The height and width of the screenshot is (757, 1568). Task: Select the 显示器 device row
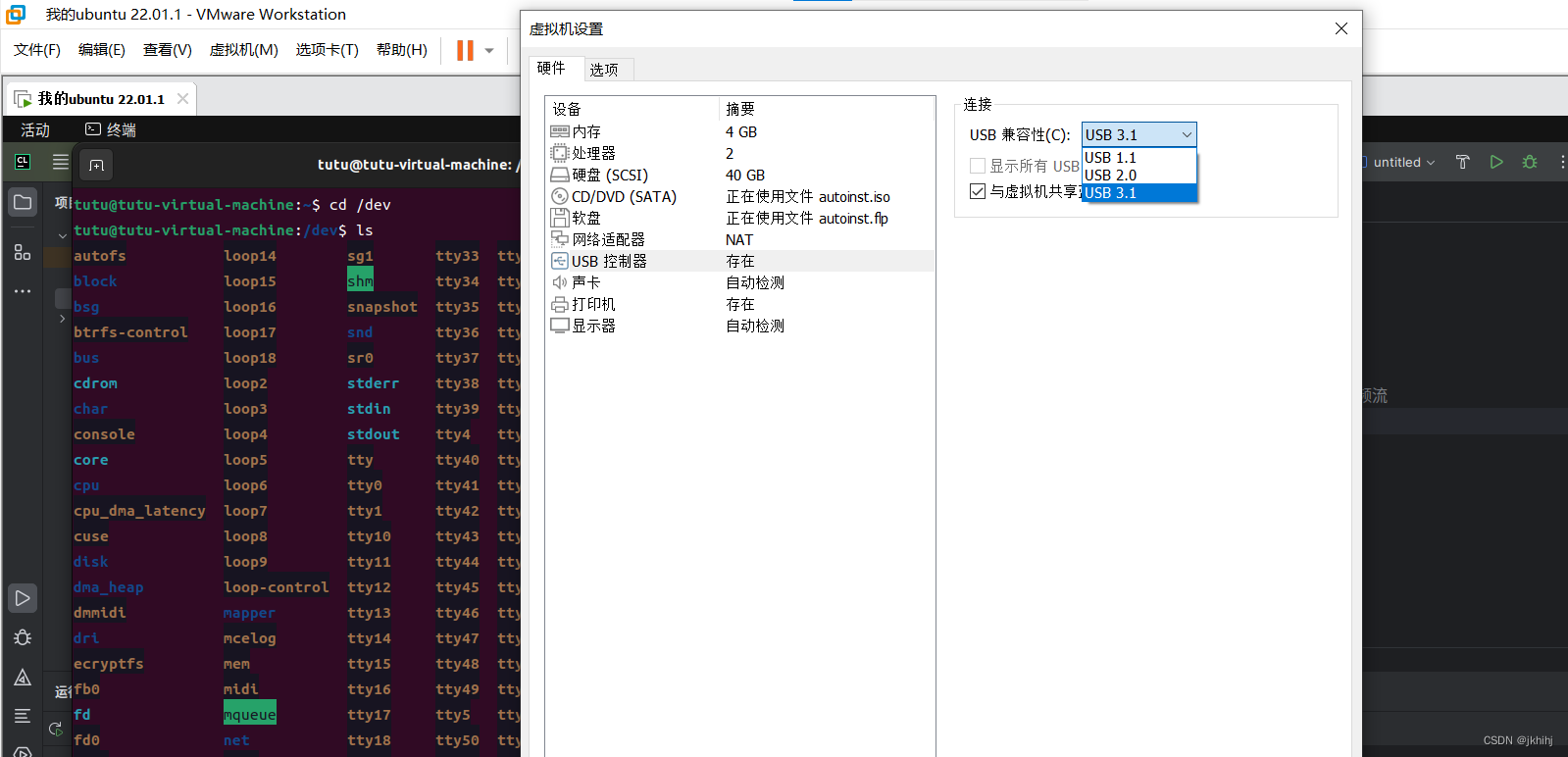coord(740,326)
